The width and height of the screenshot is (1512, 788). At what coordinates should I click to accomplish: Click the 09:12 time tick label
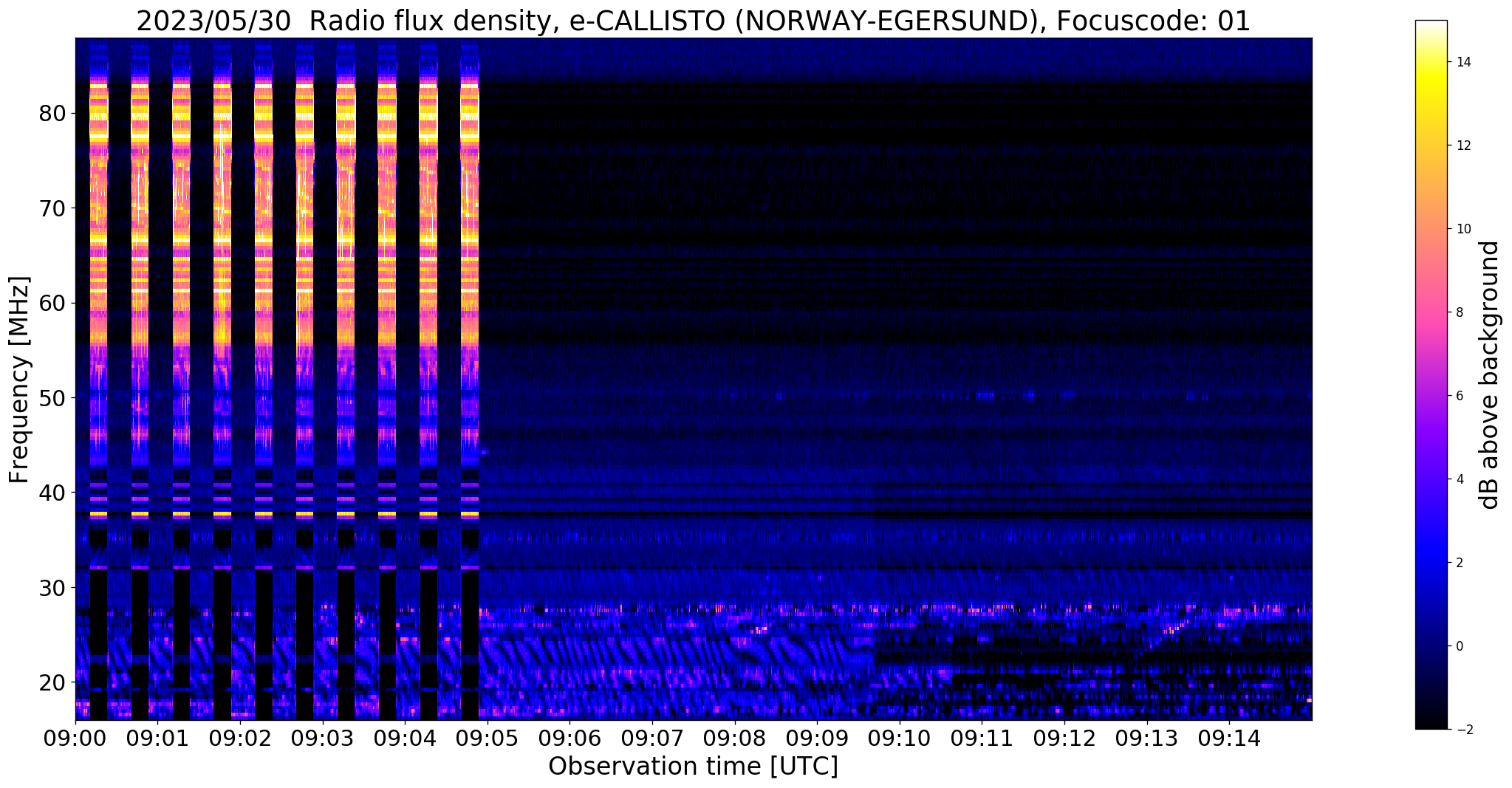coord(1064,737)
